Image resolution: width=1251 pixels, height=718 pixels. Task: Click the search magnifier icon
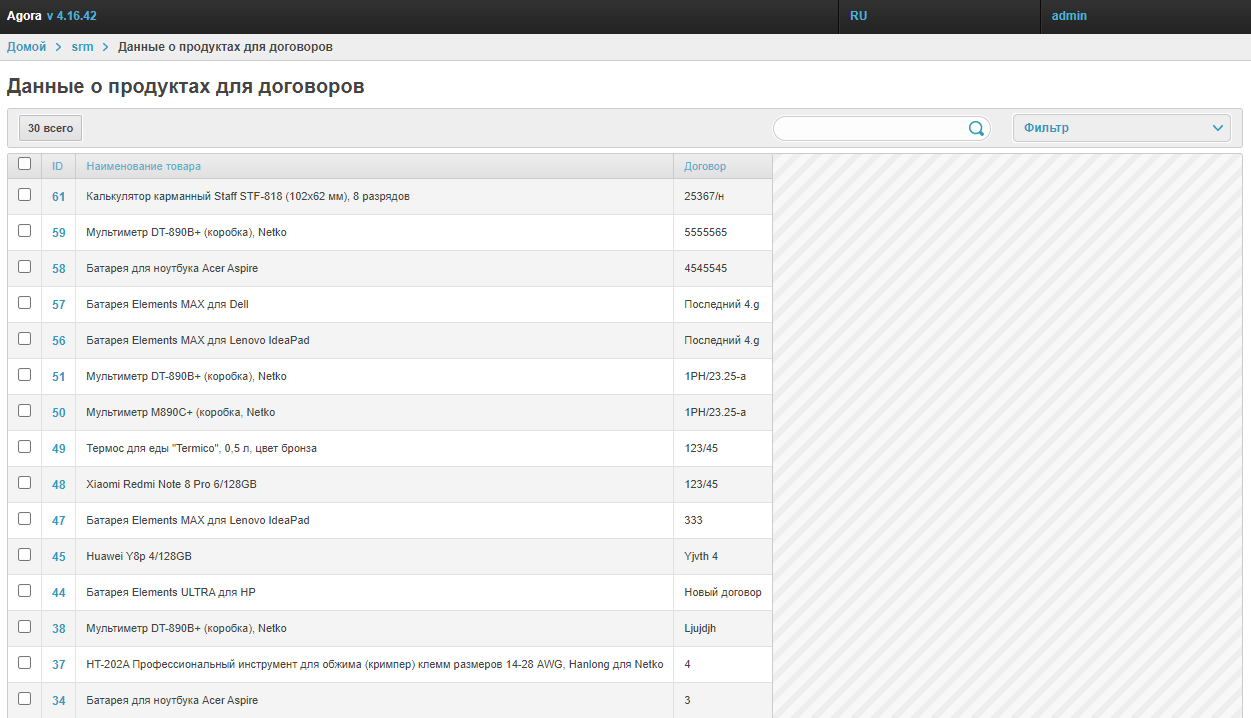976,128
